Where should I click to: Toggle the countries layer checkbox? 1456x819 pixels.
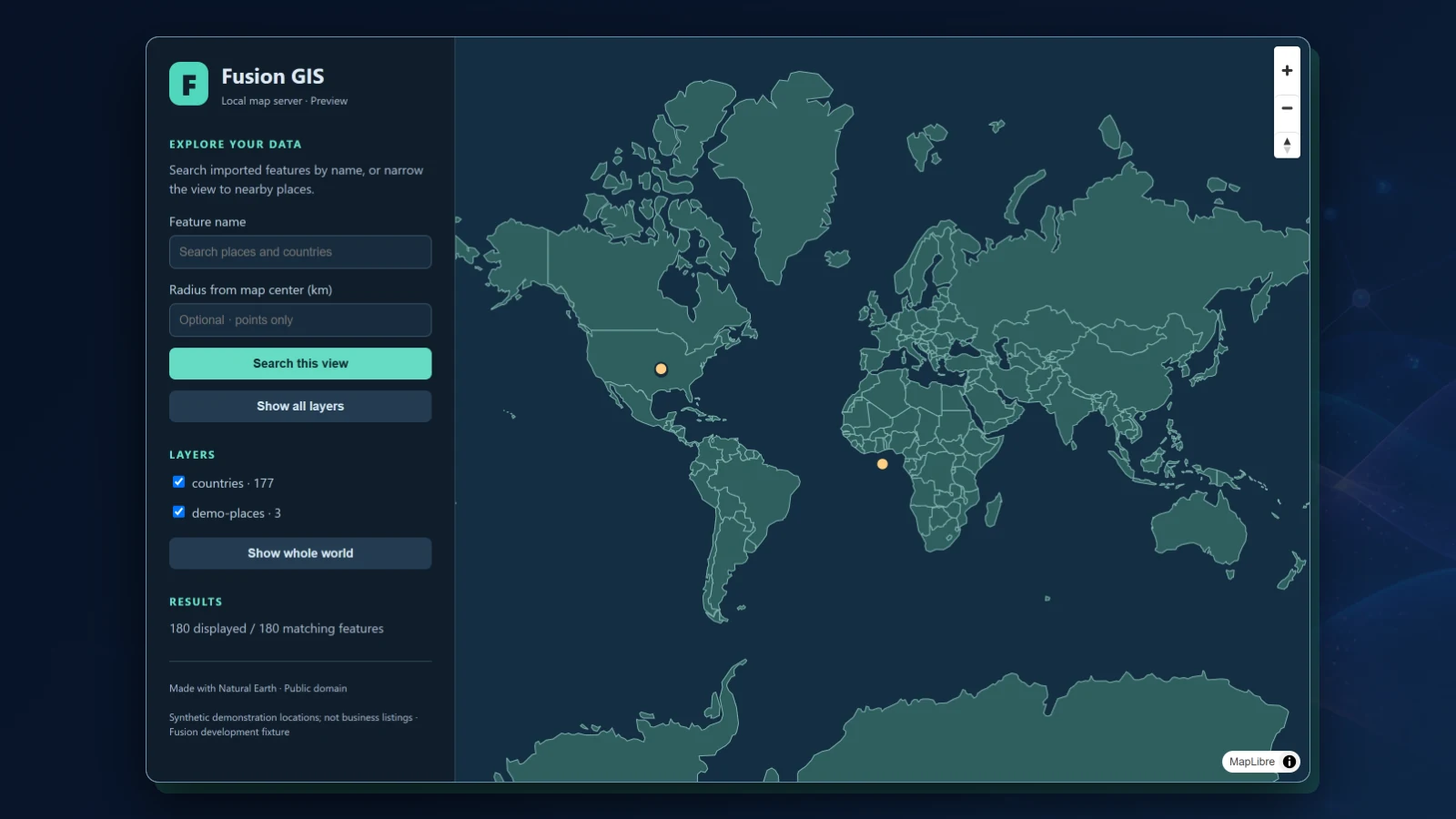pyautogui.click(x=179, y=482)
